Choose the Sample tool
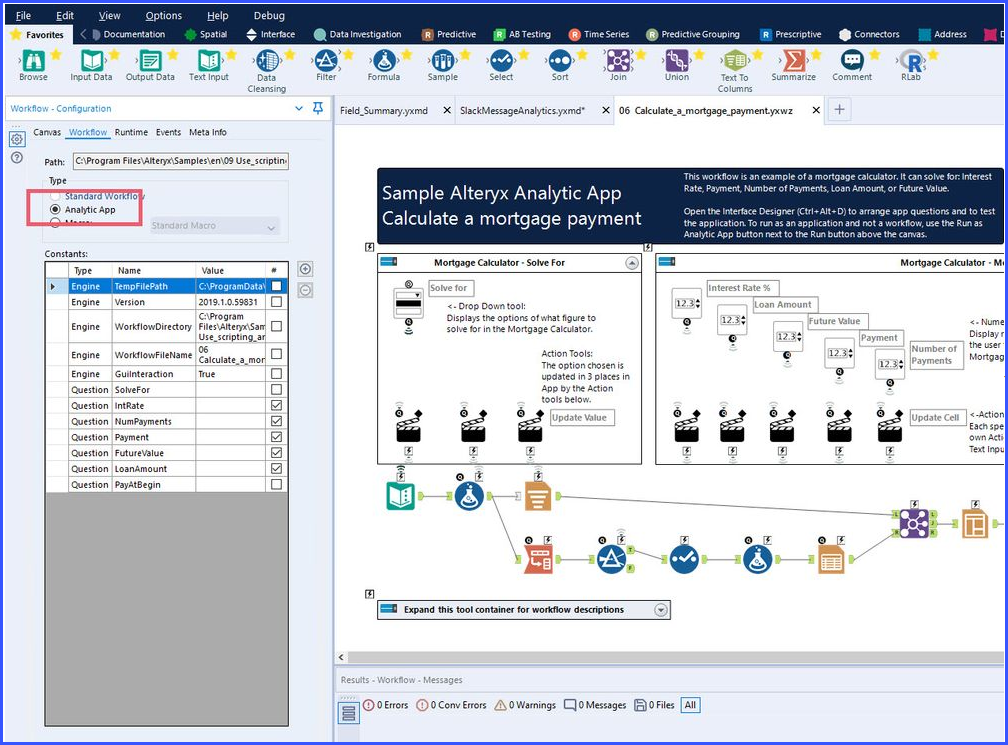The image size is (1008, 745). point(442,61)
